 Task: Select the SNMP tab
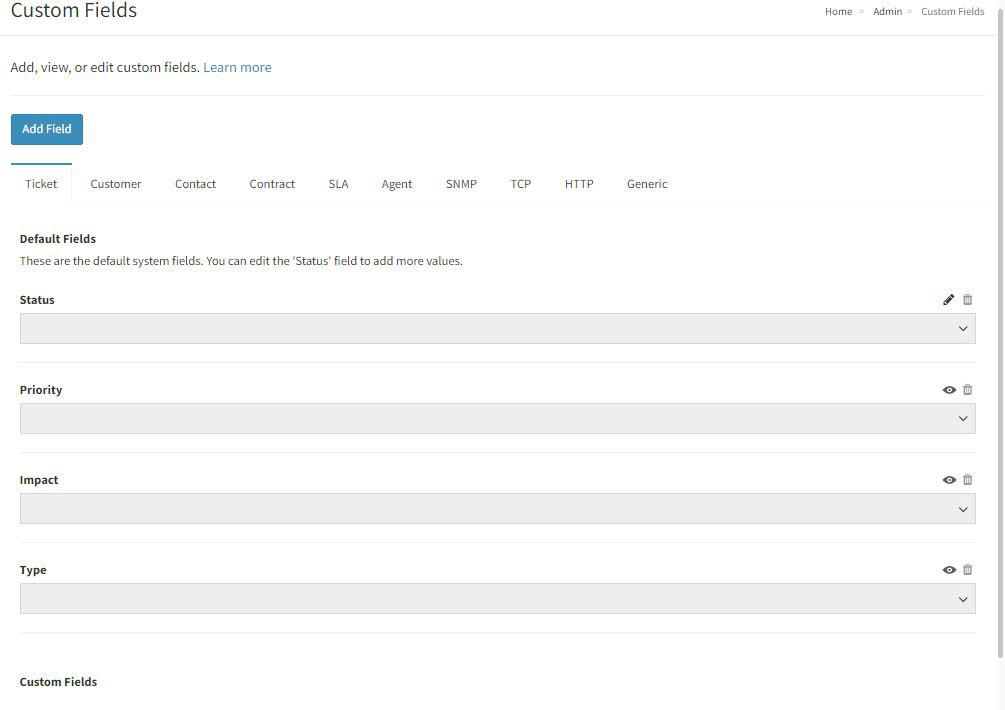[461, 184]
